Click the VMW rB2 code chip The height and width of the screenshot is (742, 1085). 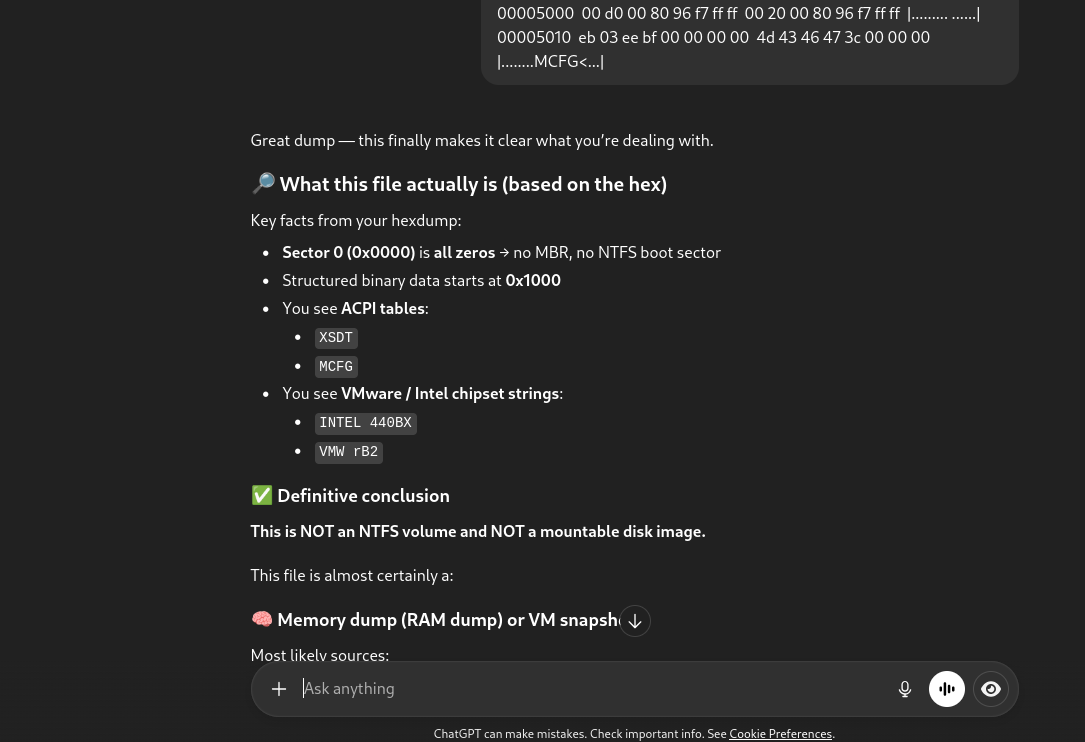(x=348, y=452)
